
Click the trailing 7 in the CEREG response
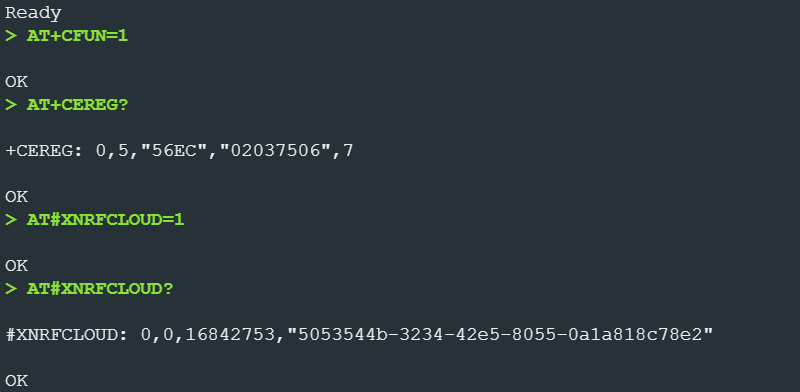tap(348, 151)
